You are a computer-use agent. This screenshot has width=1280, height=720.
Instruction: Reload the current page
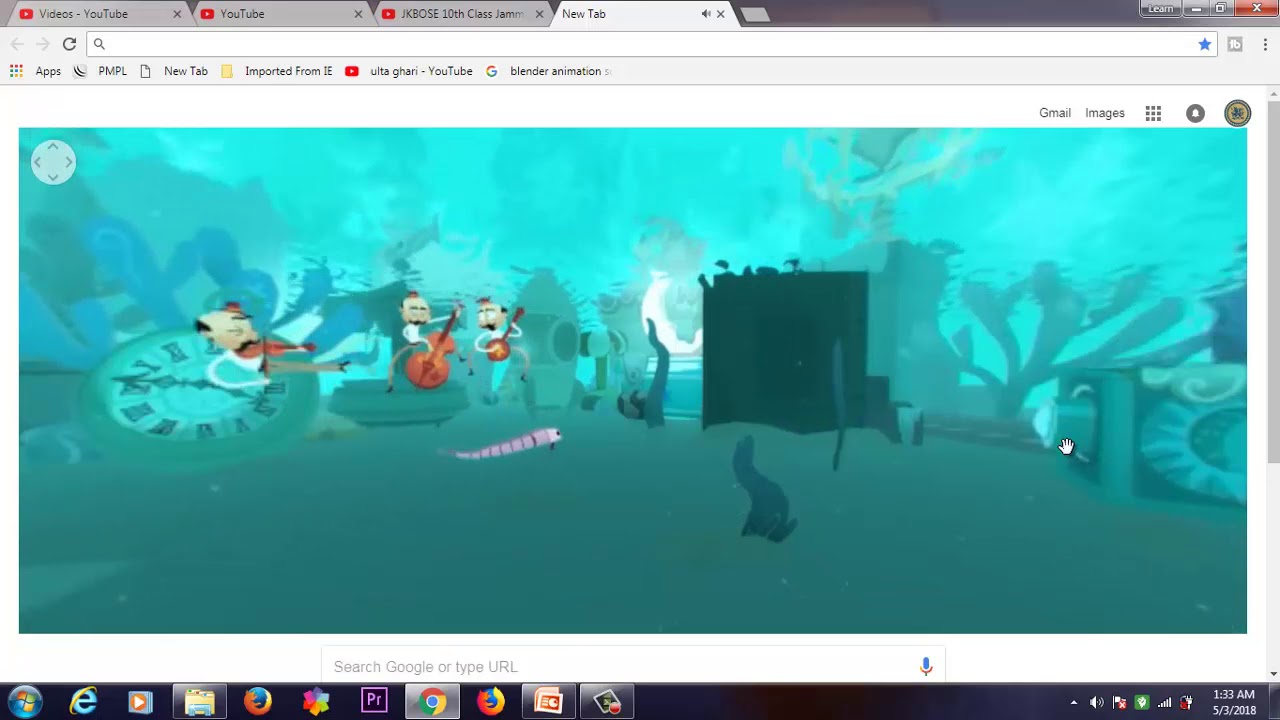point(69,44)
